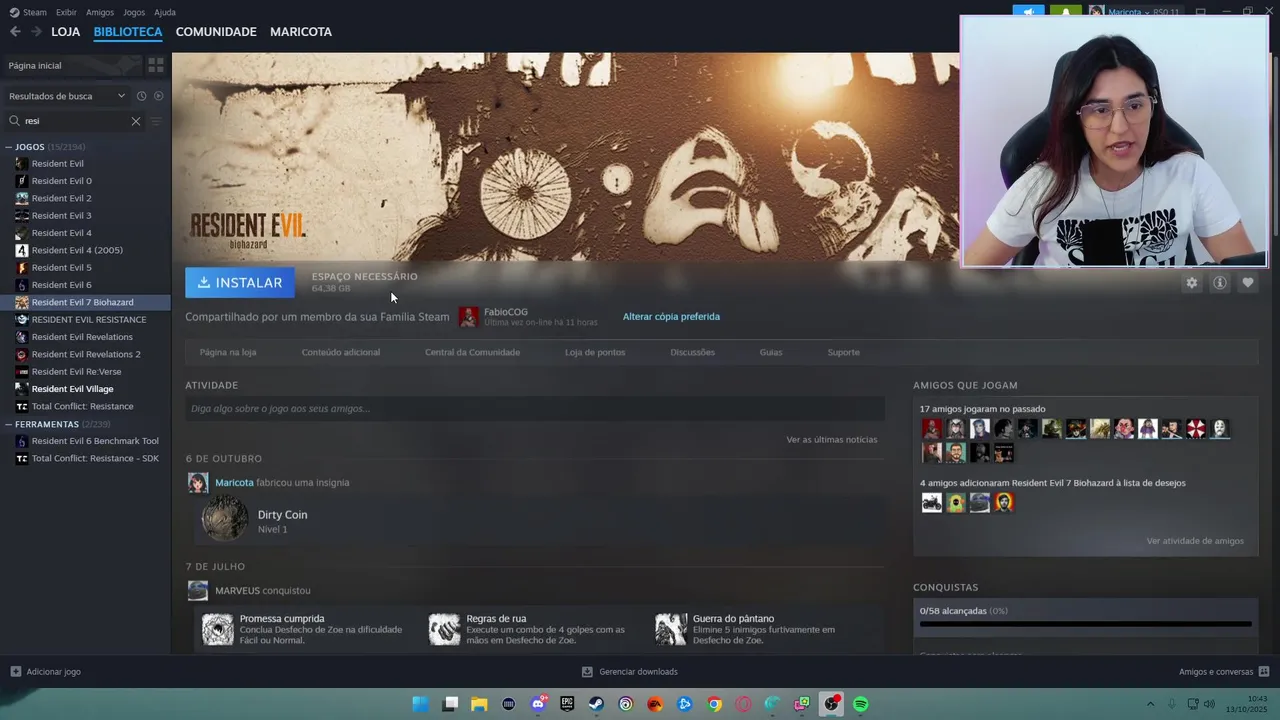This screenshot has height=720, width=1280.
Task: Go to LOJA tab
Action: (x=65, y=32)
